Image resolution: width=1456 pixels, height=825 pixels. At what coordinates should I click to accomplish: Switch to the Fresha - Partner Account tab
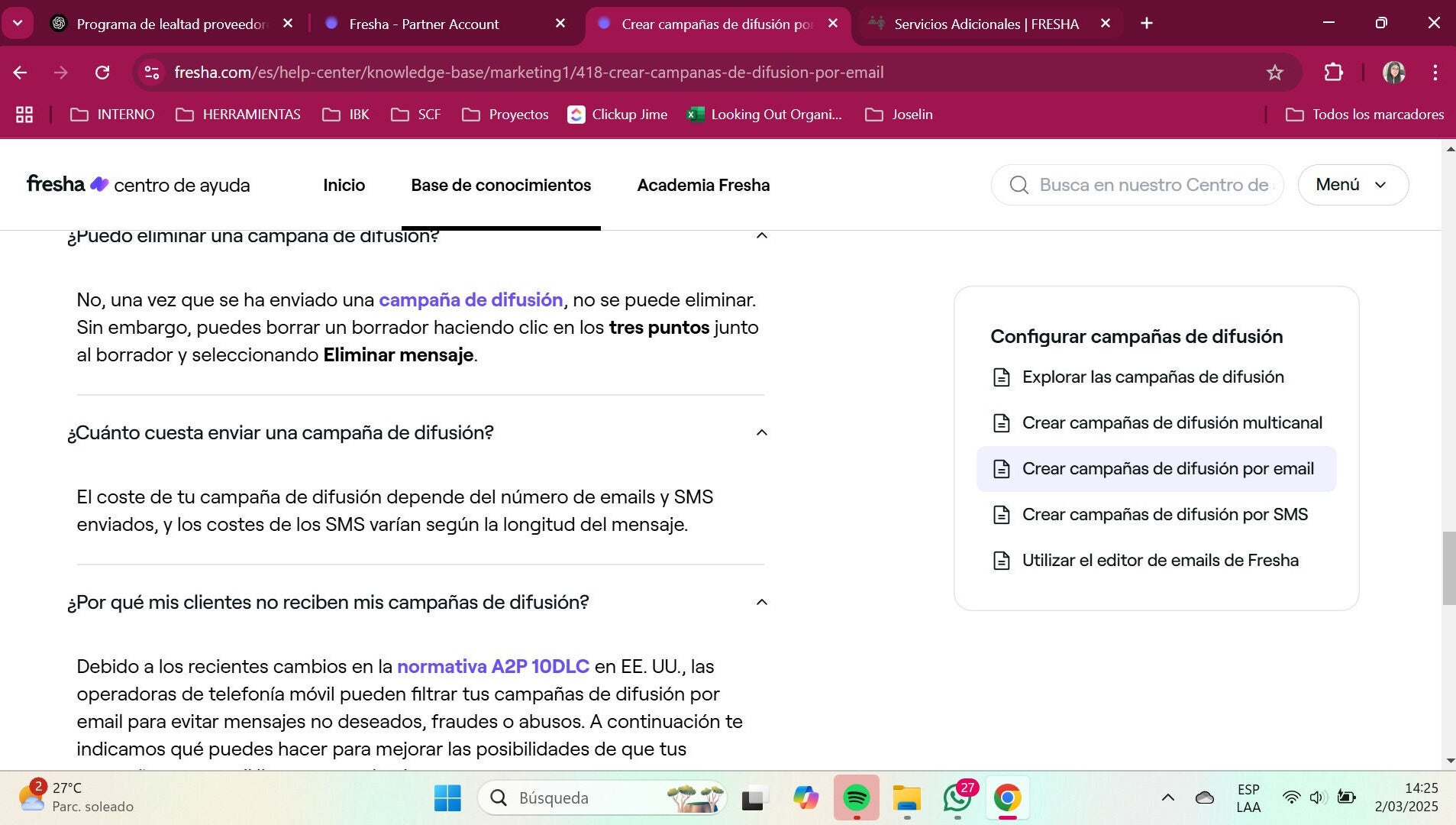pos(424,24)
